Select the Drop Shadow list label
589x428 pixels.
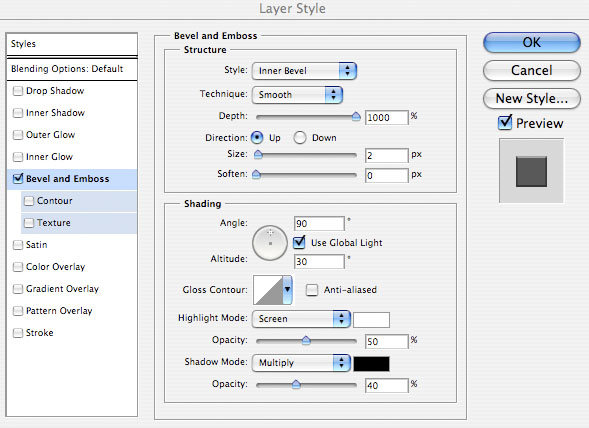tap(55, 91)
